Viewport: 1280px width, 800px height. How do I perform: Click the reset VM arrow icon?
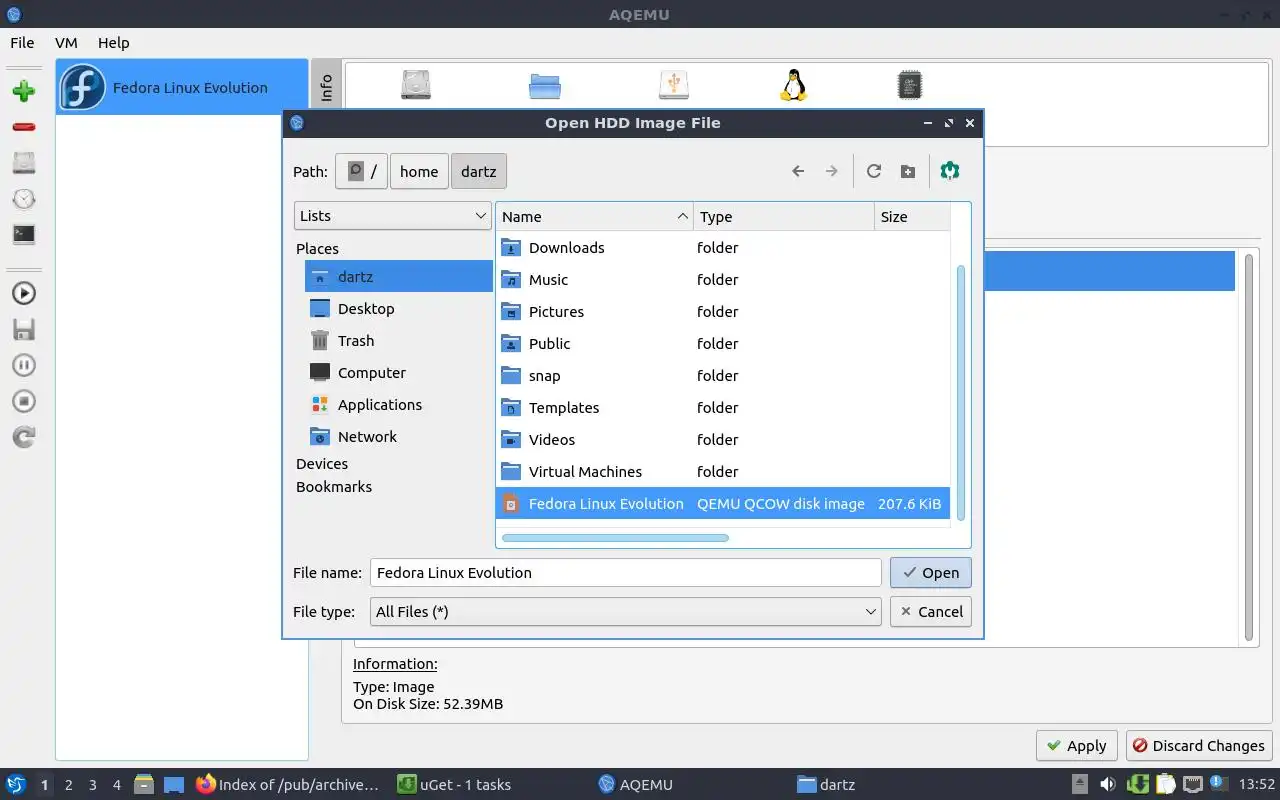pyautogui.click(x=24, y=437)
